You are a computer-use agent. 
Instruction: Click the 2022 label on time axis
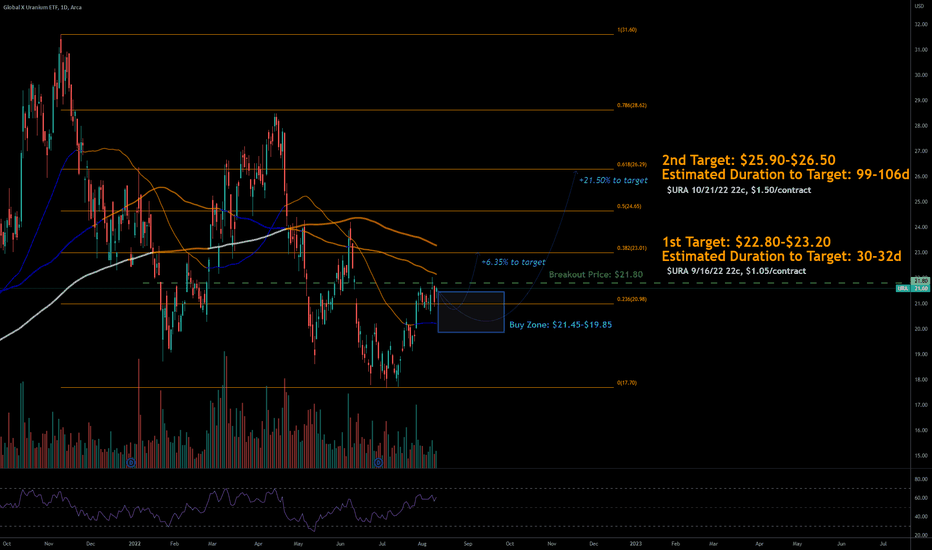(135, 543)
